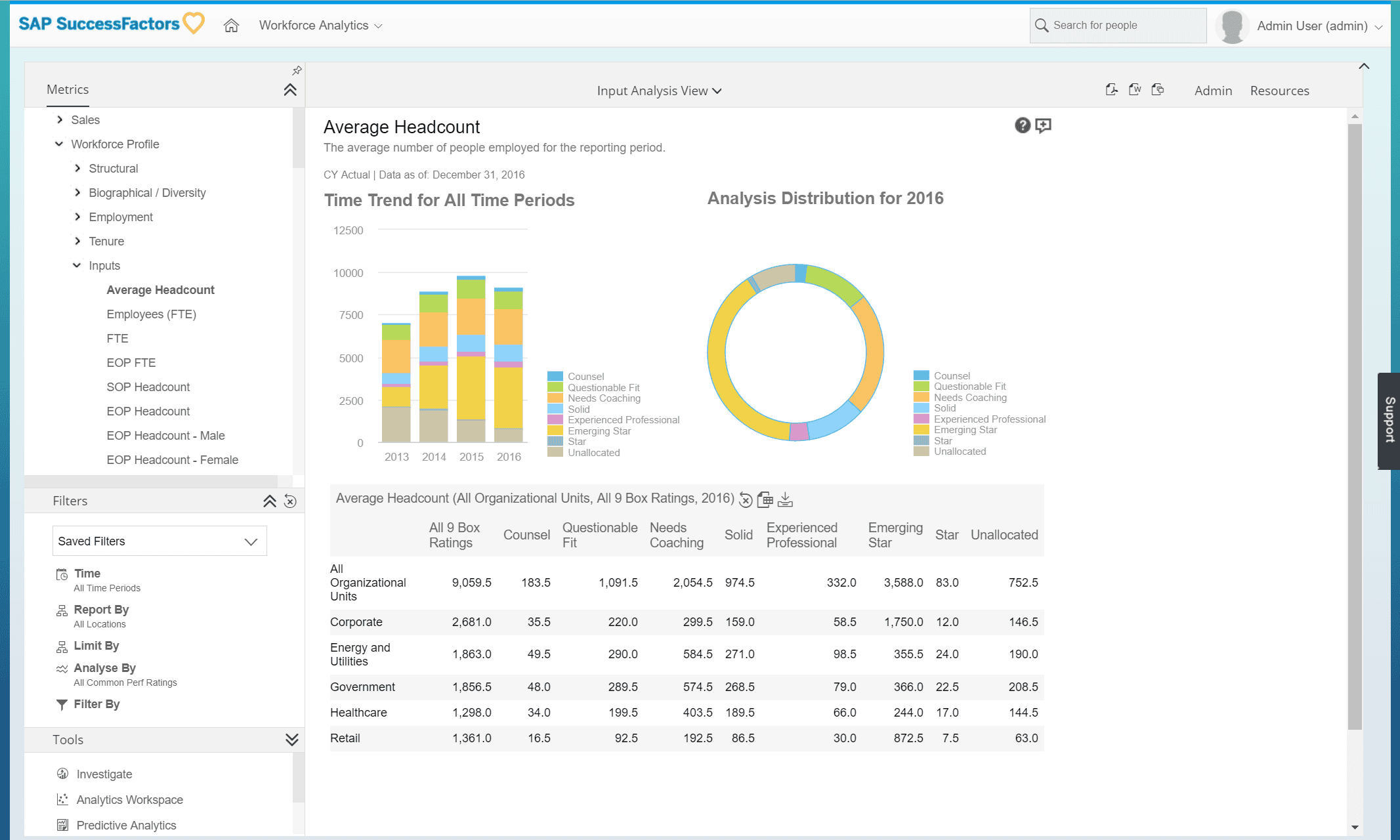The image size is (1400, 840).
Task: Focus the Search for people field
Action: click(1118, 26)
